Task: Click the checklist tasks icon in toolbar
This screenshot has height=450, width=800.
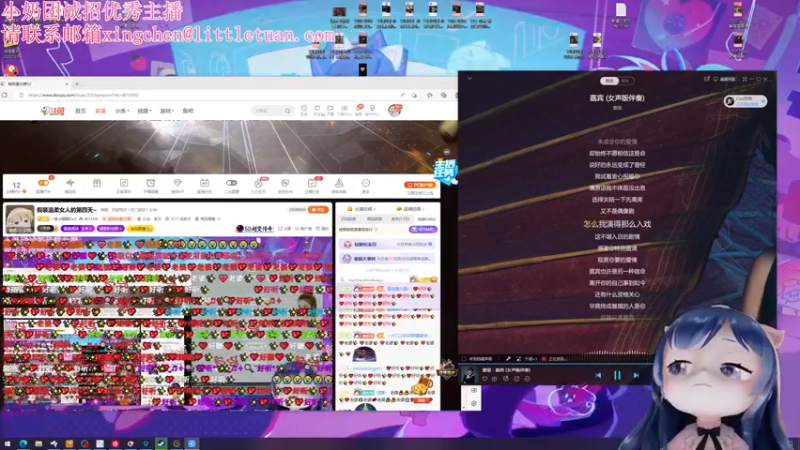Action: tap(312, 183)
